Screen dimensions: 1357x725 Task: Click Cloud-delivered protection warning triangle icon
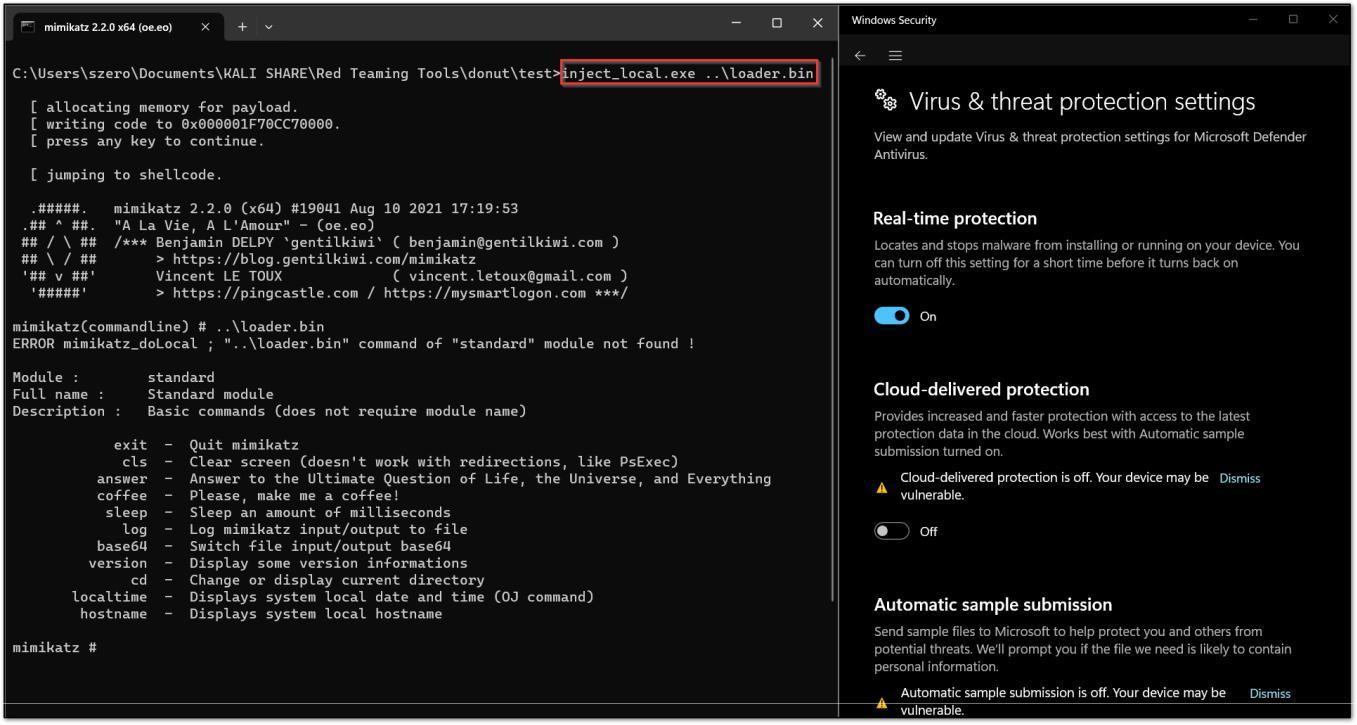[x=882, y=488]
